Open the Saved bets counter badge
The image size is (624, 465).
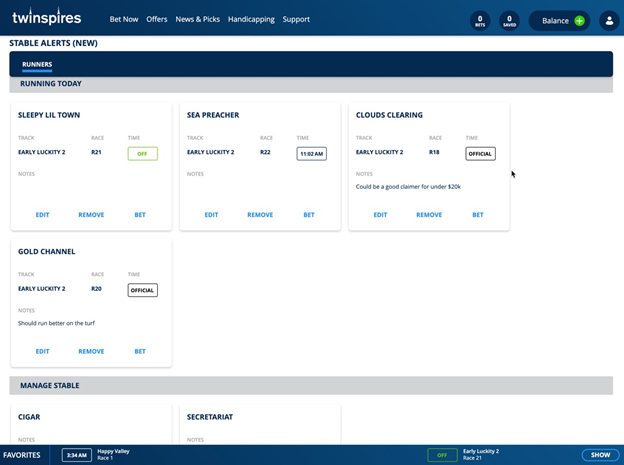click(509, 21)
